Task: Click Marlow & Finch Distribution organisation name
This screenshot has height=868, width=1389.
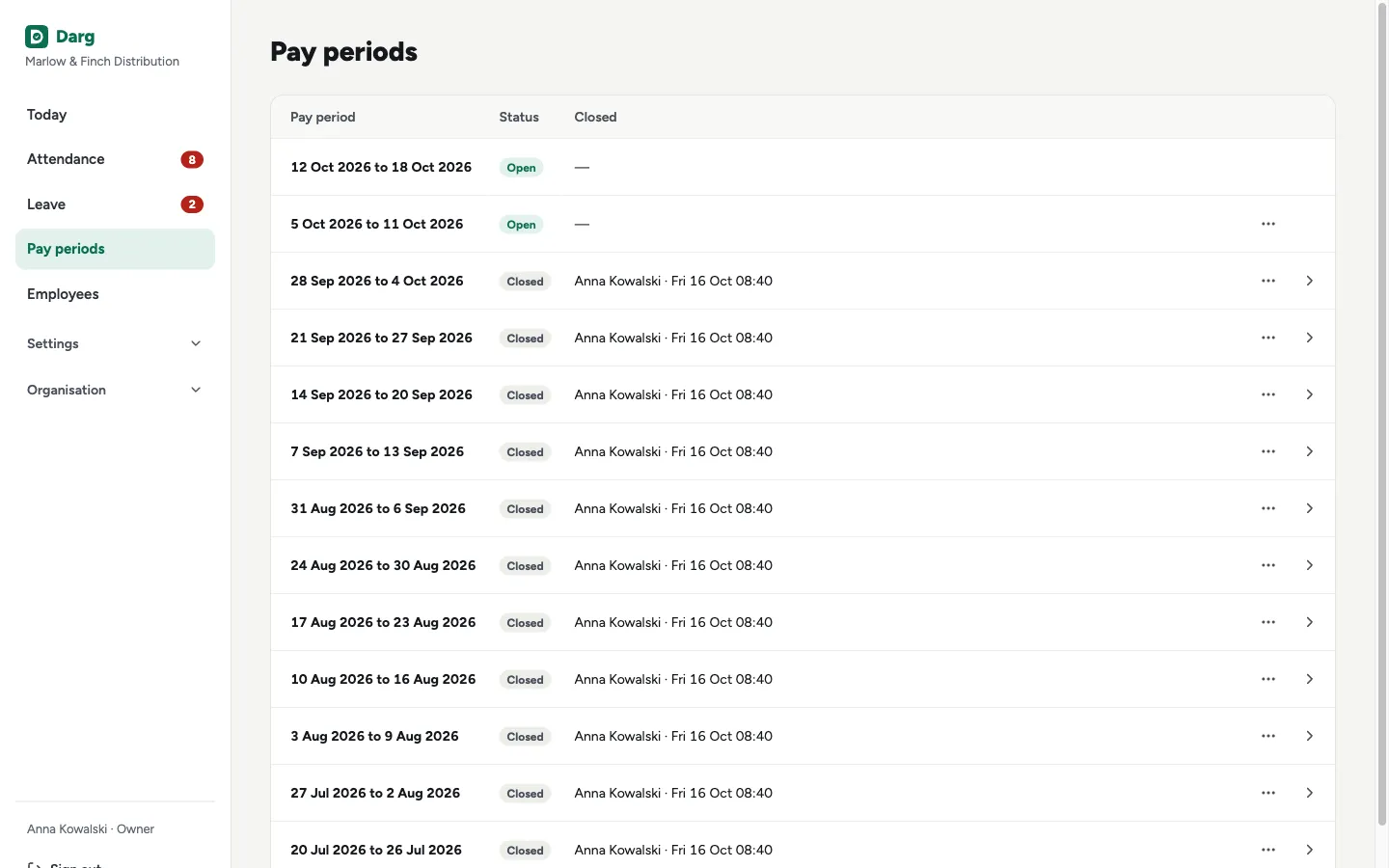Action: 102,61
